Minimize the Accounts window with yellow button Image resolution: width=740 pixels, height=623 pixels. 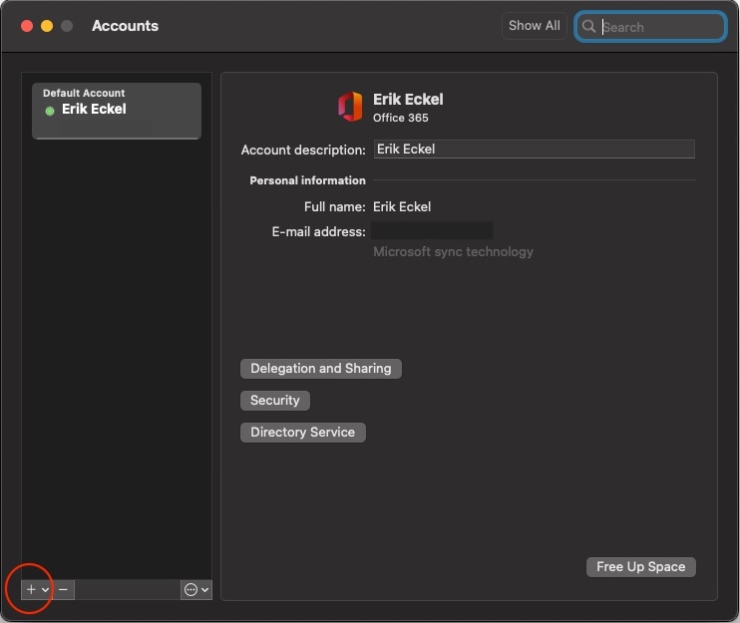tap(47, 26)
